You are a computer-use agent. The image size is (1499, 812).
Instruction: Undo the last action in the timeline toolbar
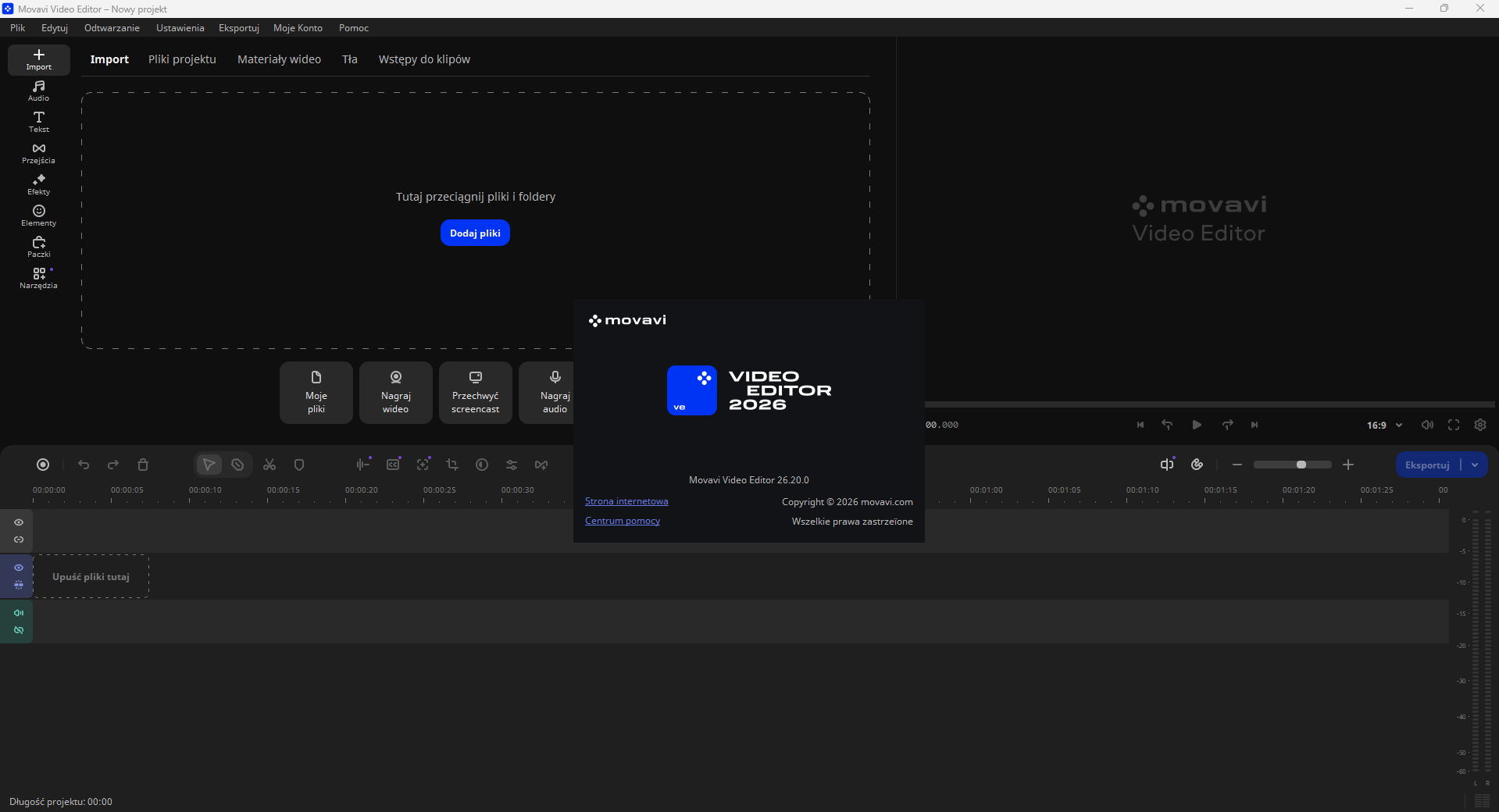click(x=84, y=465)
